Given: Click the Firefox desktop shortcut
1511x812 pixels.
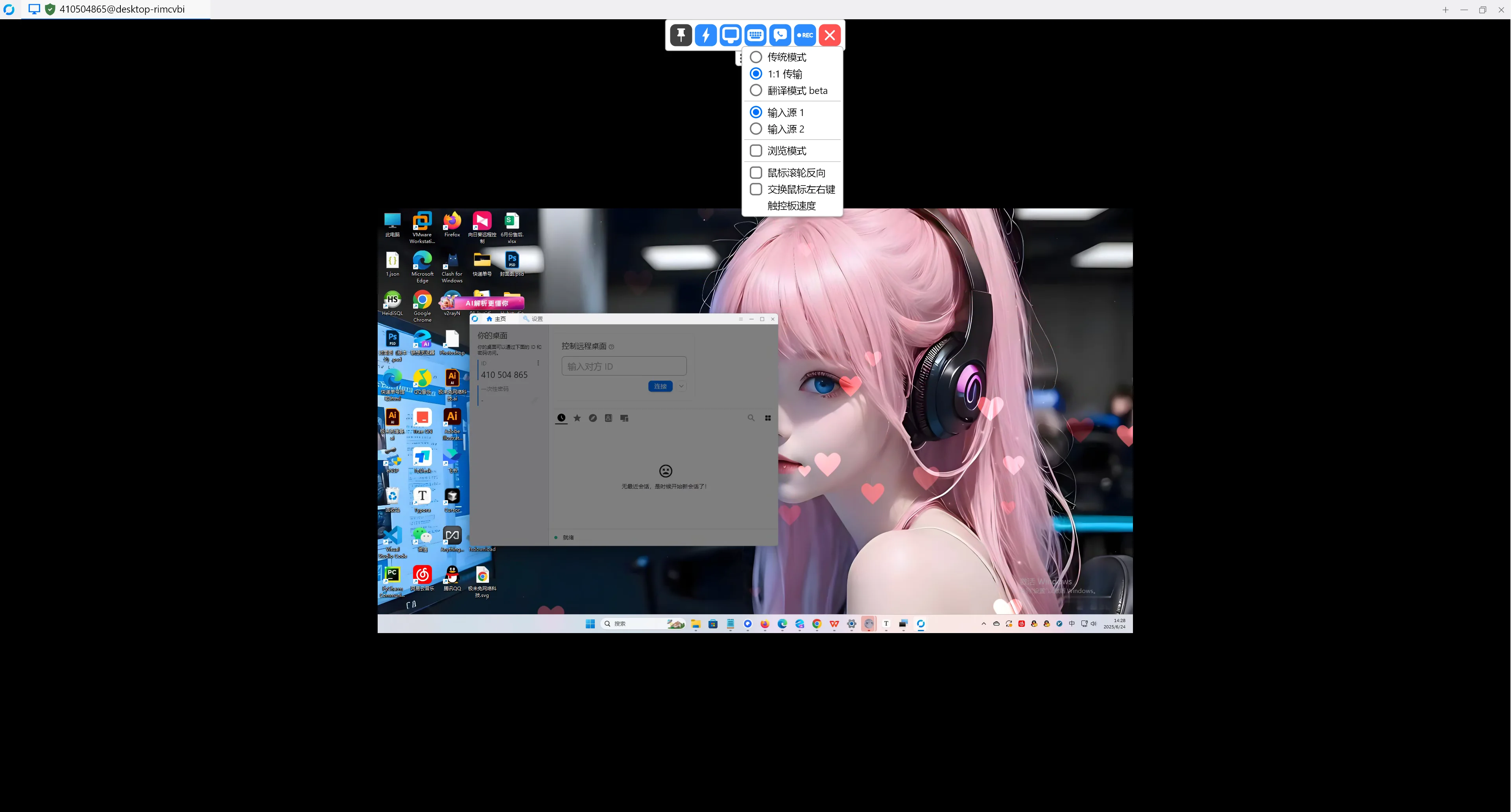Looking at the screenshot, I should click(x=452, y=225).
